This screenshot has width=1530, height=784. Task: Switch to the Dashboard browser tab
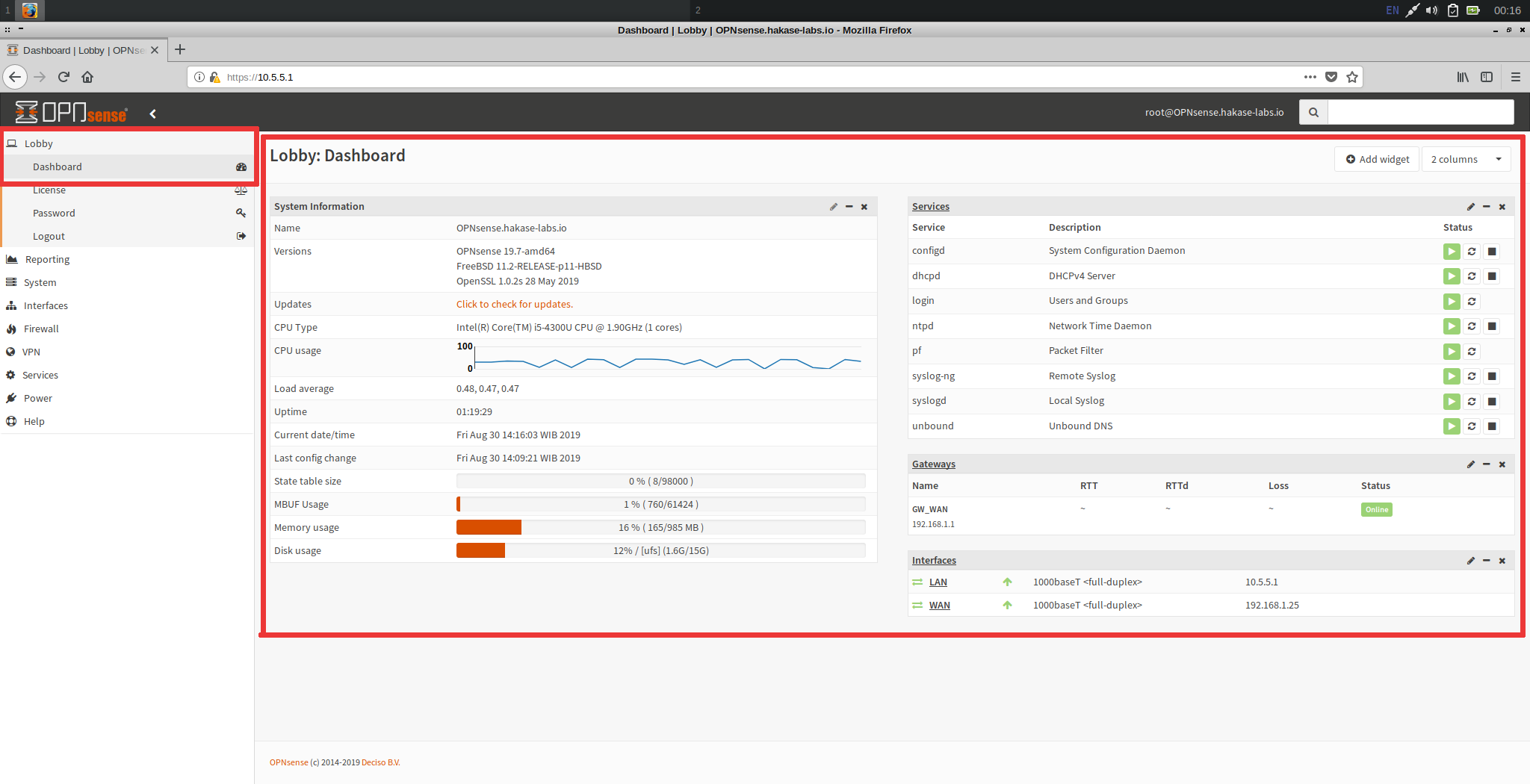(x=82, y=50)
